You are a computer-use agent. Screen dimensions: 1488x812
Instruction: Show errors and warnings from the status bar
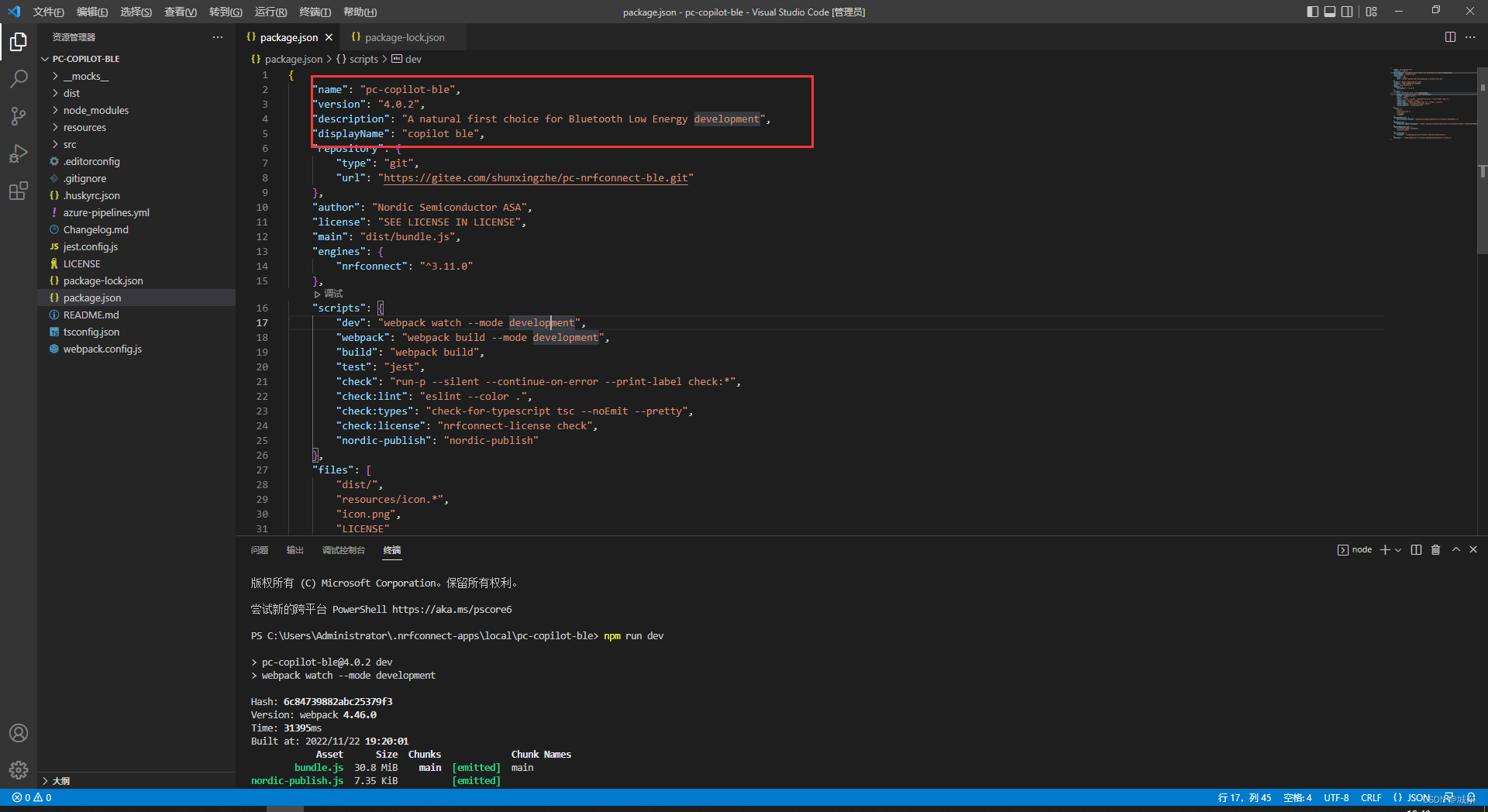tap(32, 798)
